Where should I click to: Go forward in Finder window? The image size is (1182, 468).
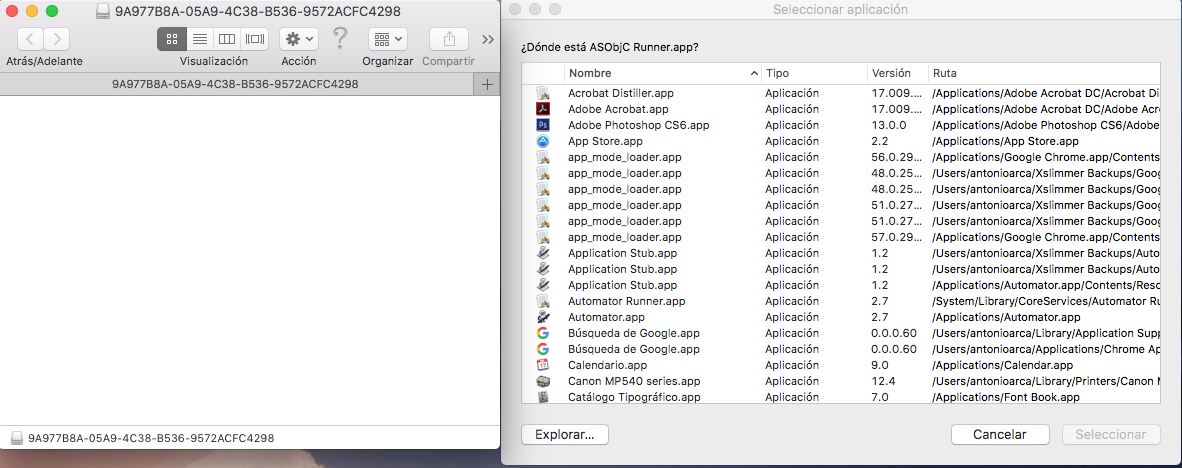57,39
